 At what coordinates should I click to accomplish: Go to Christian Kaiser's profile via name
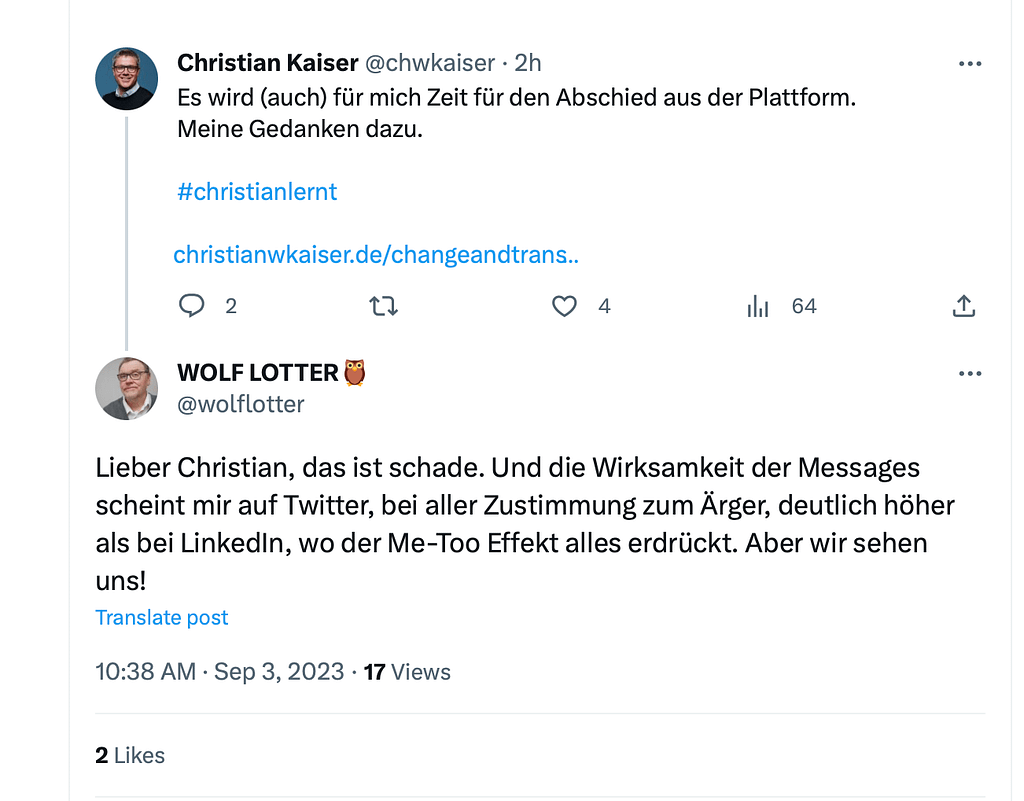coord(267,63)
